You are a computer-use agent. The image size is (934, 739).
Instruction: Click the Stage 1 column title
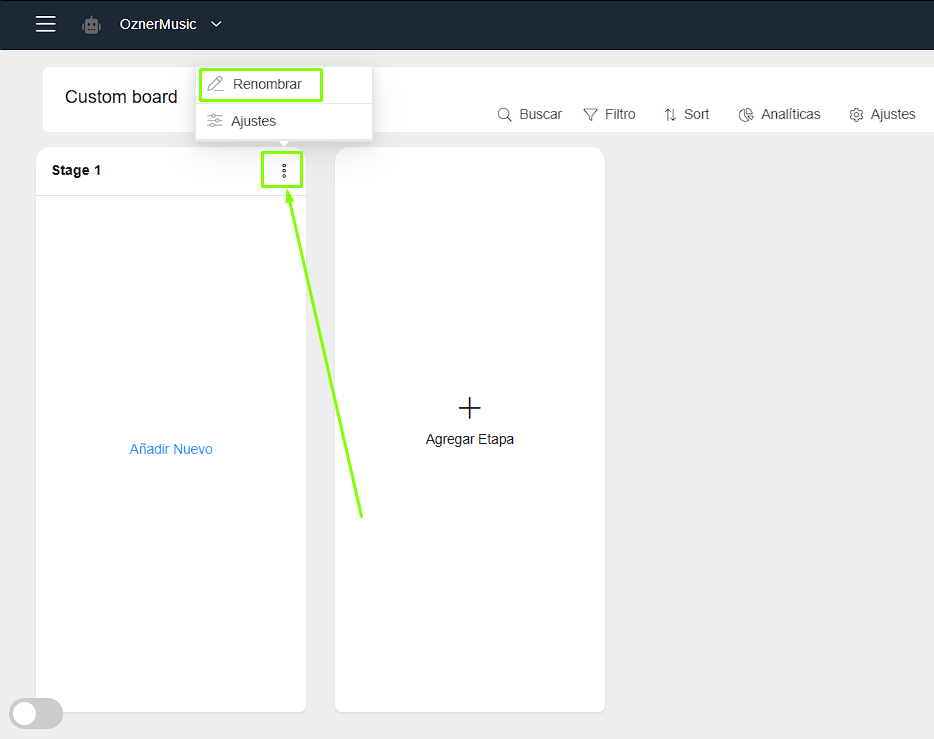[77, 171]
